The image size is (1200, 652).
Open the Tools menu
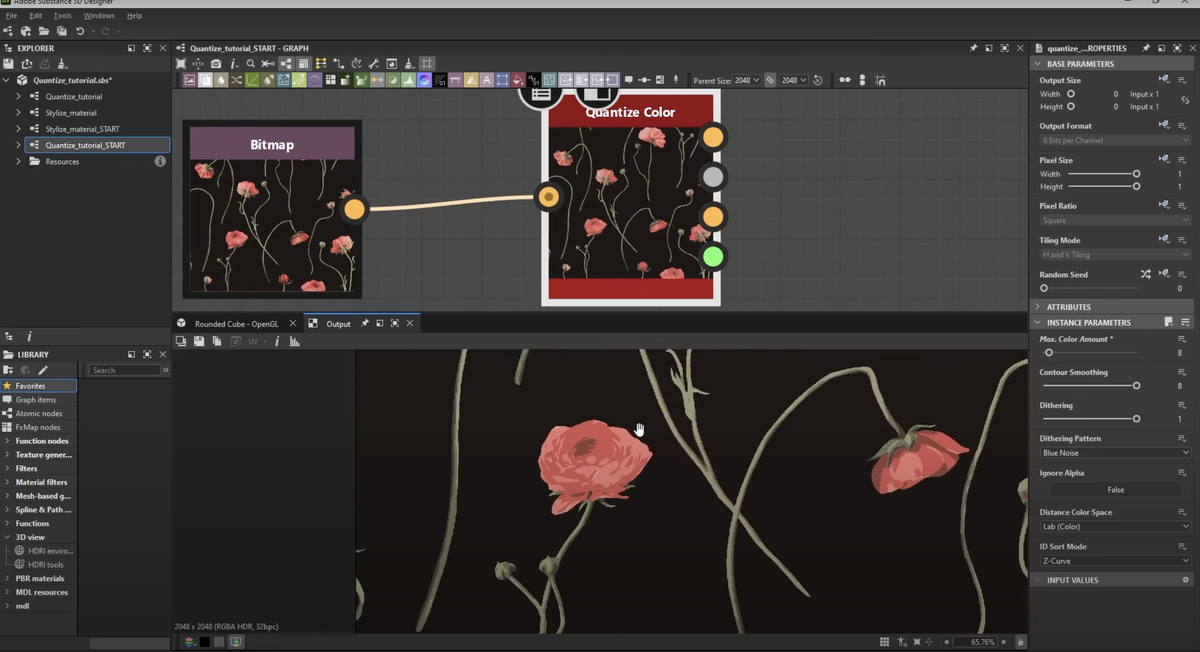[x=62, y=15]
